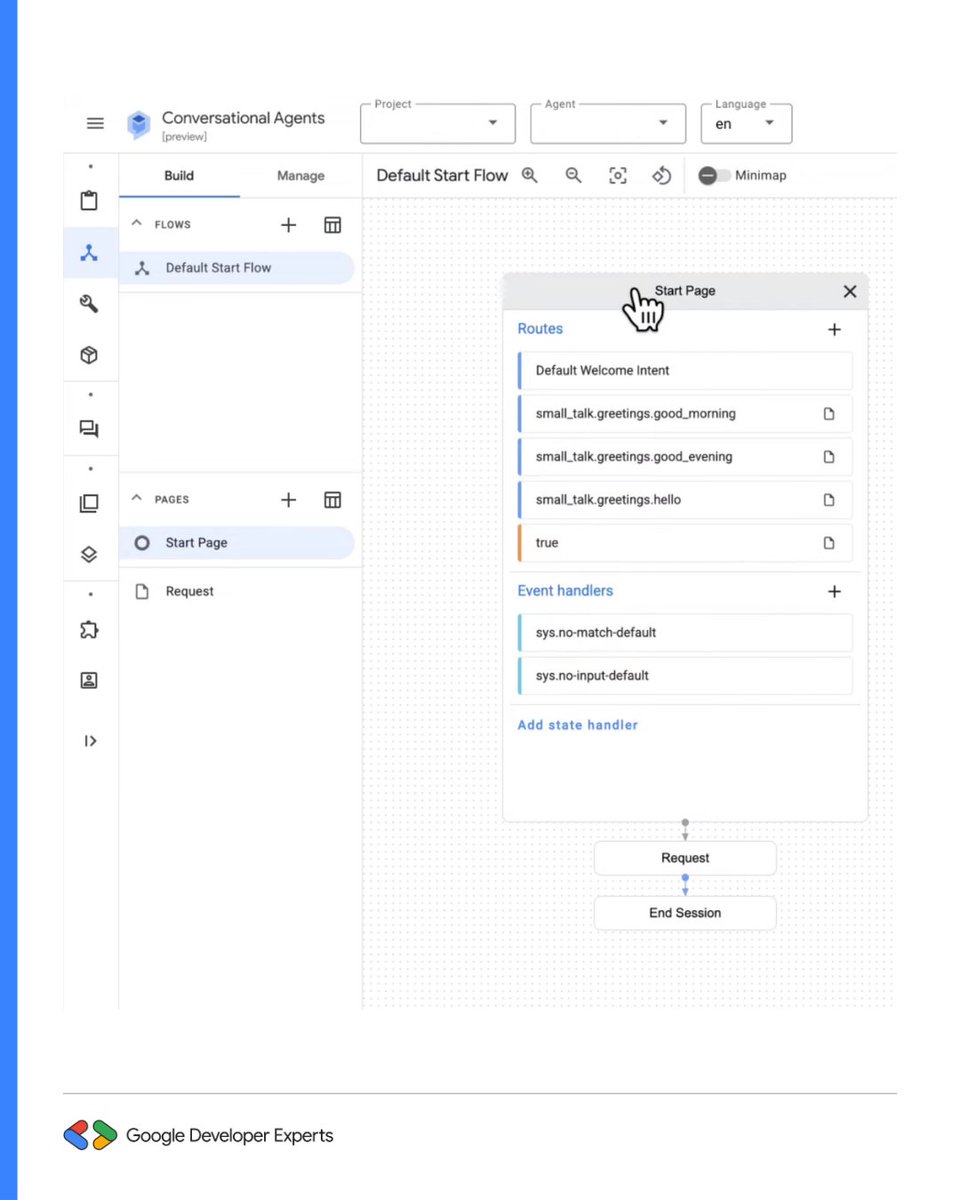Open the hamburger navigation menu

click(x=95, y=124)
